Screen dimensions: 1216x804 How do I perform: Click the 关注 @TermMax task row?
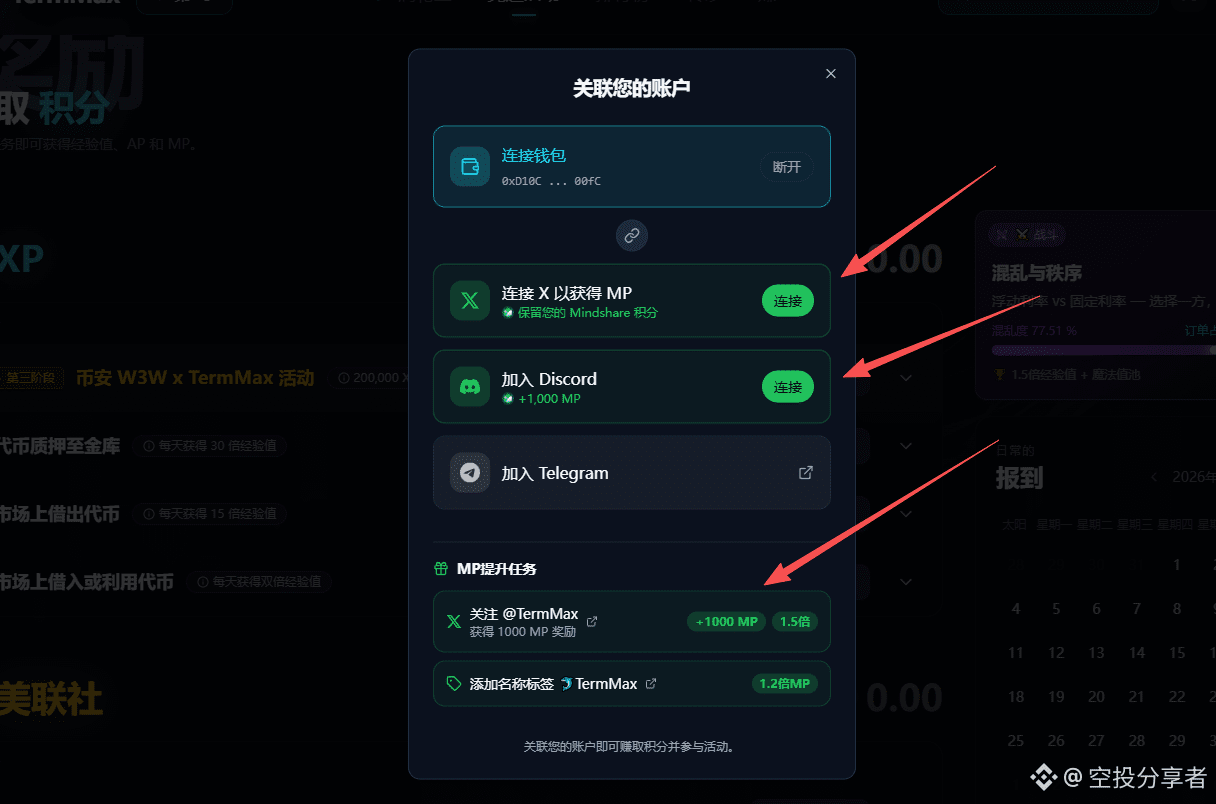[x=632, y=621]
